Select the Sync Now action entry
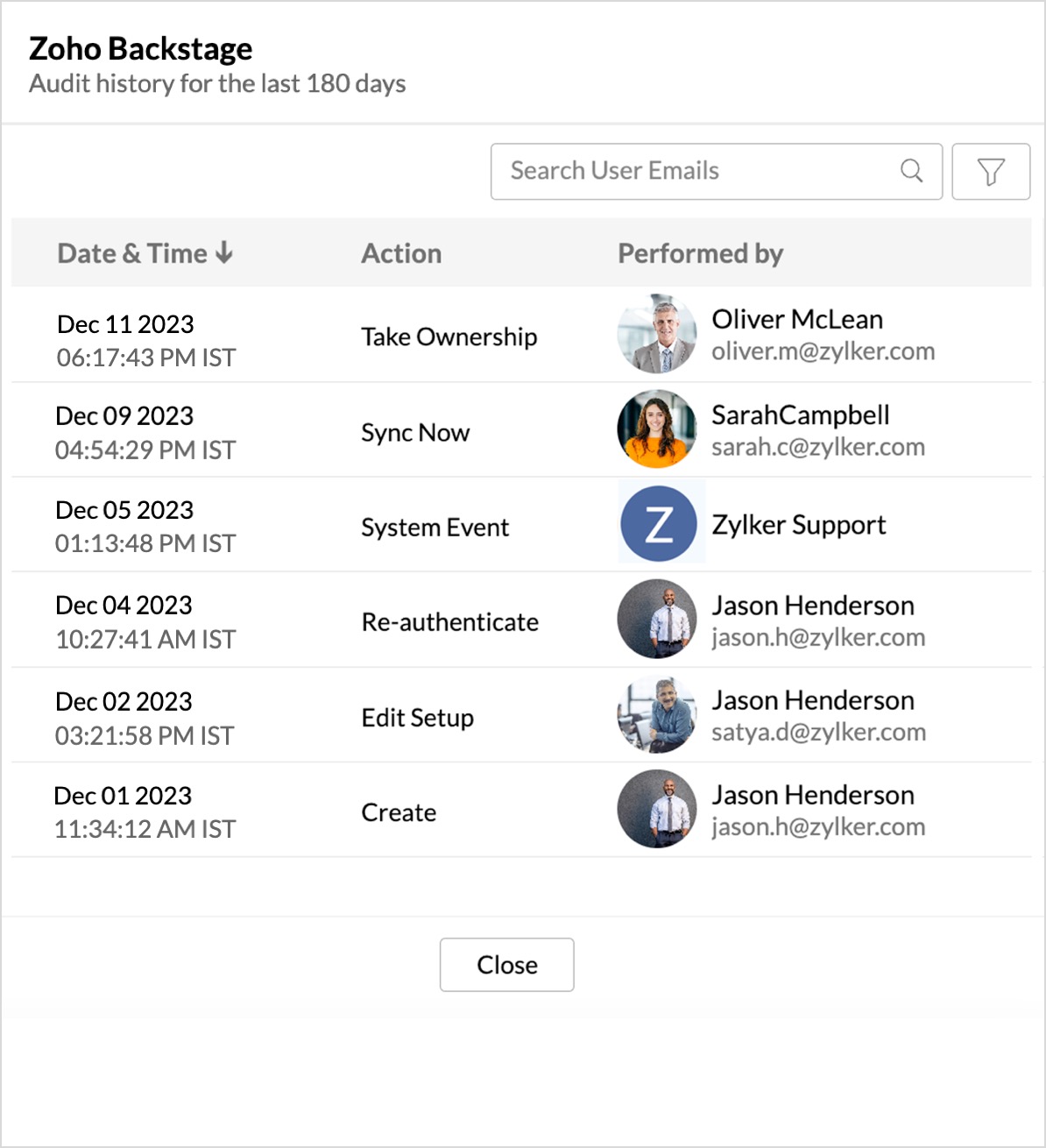This screenshot has width=1046, height=1148. coord(416,433)
